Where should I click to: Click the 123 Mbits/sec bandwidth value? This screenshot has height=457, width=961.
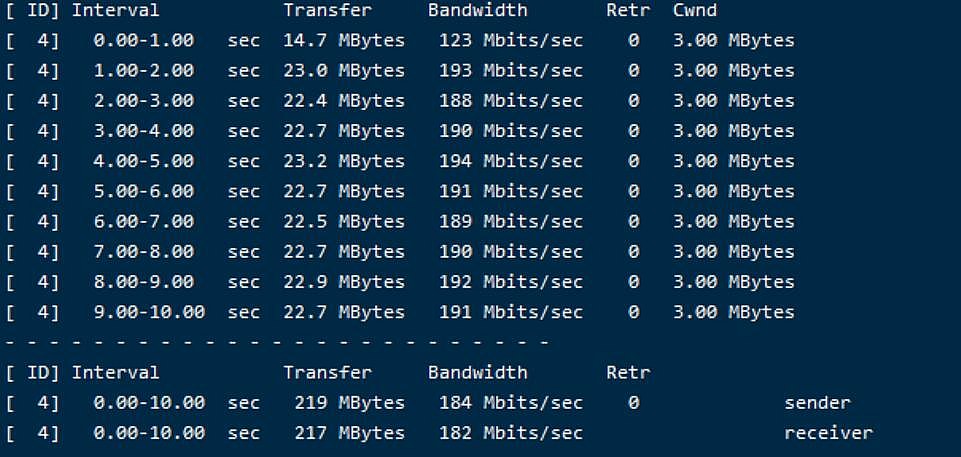[x=511, y=40]
